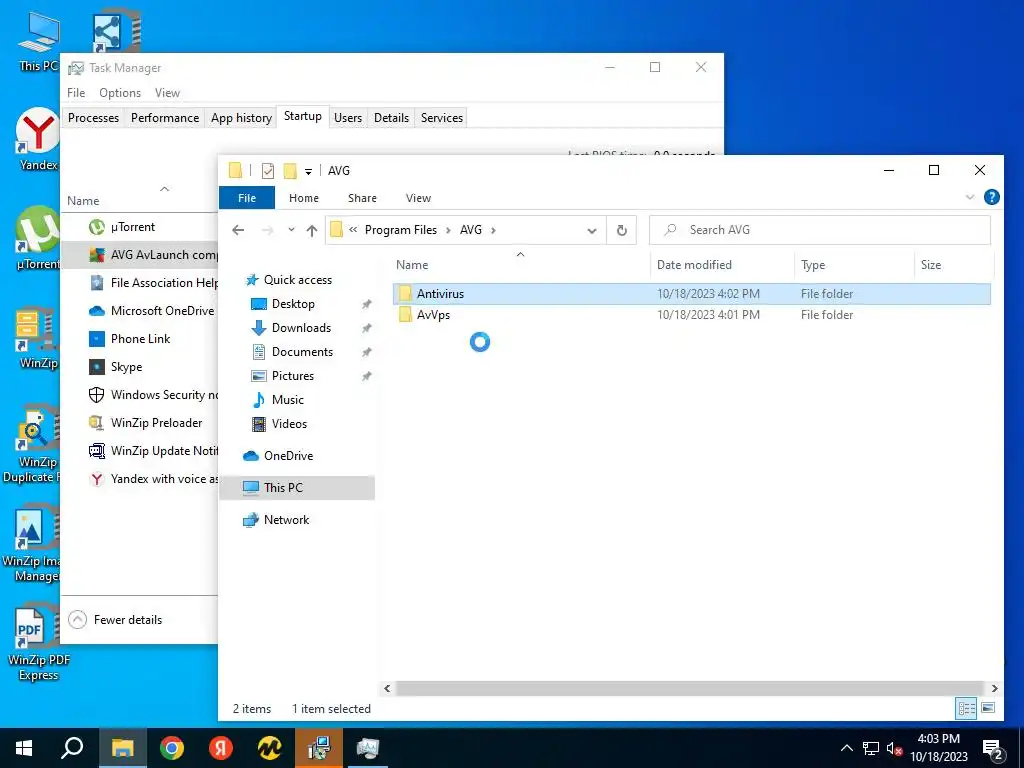The width and height of the screenshot is (1024, 768).
Task: Click the Windows Security shield icon
Action: coord(97,395)
